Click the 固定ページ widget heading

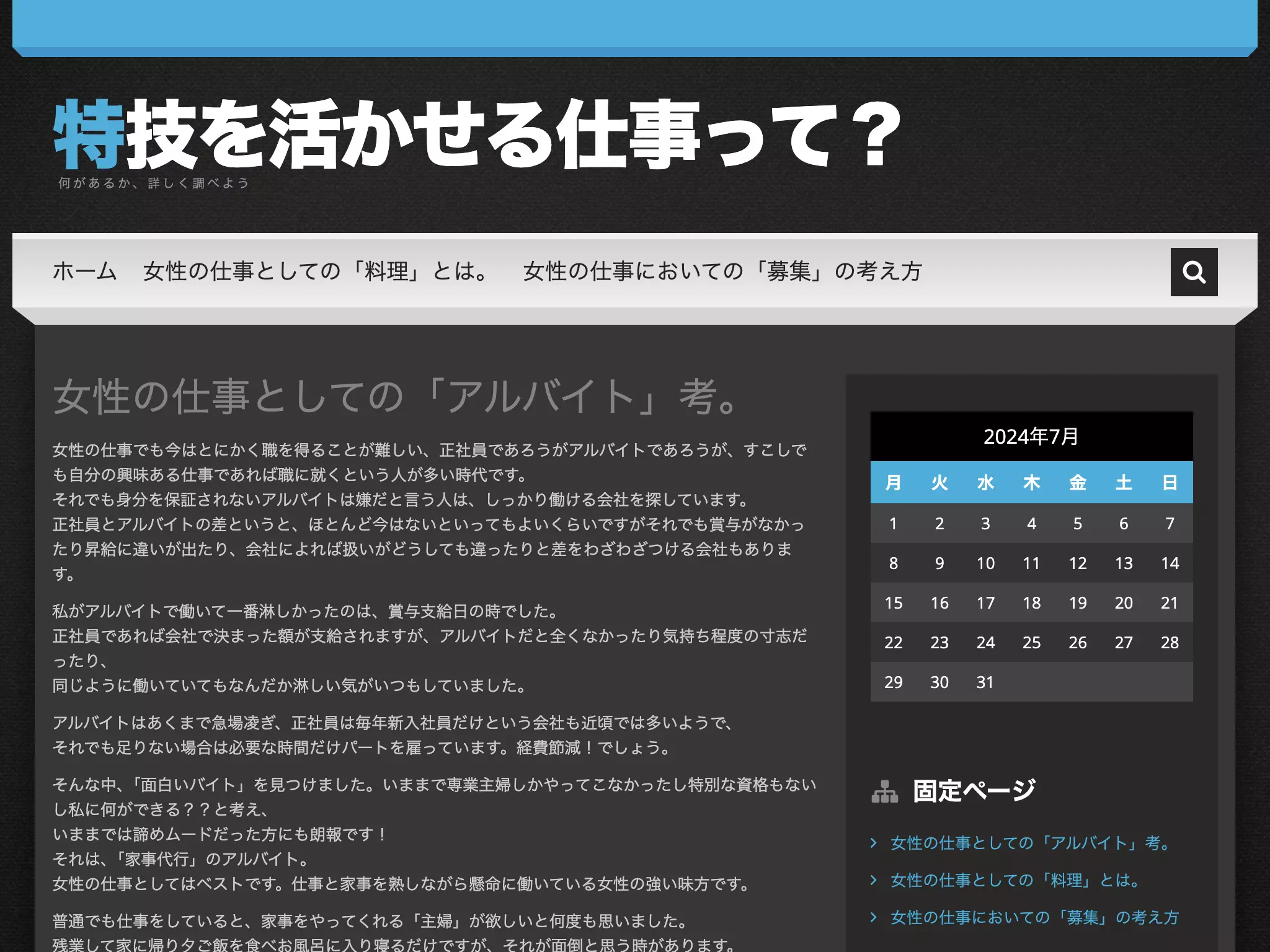pyautogui.click(x=974, y=791)
